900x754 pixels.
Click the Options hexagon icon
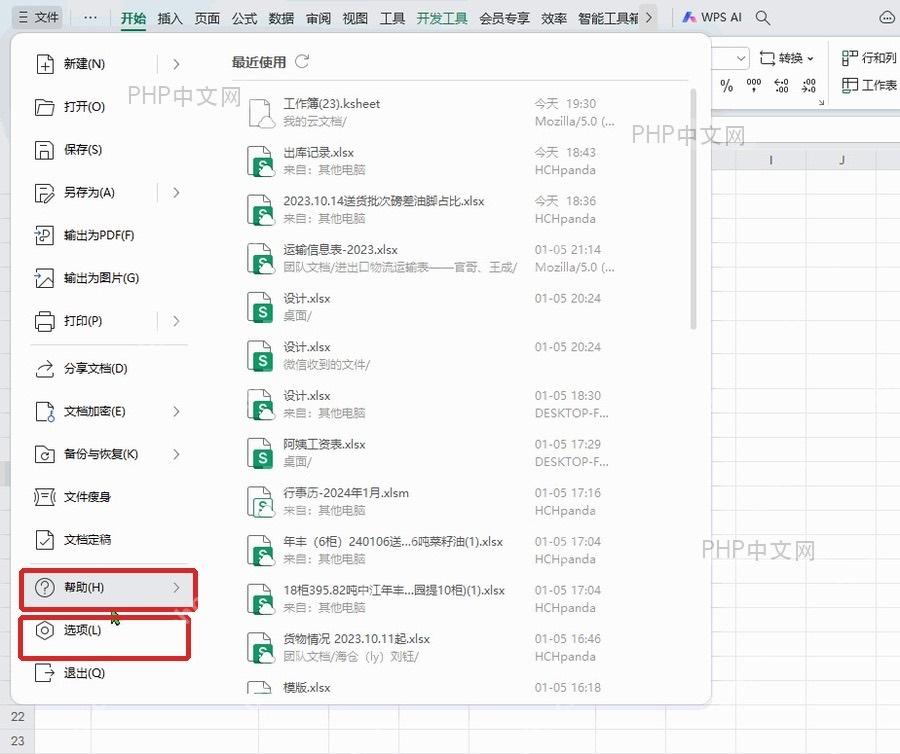coord(45,631)
